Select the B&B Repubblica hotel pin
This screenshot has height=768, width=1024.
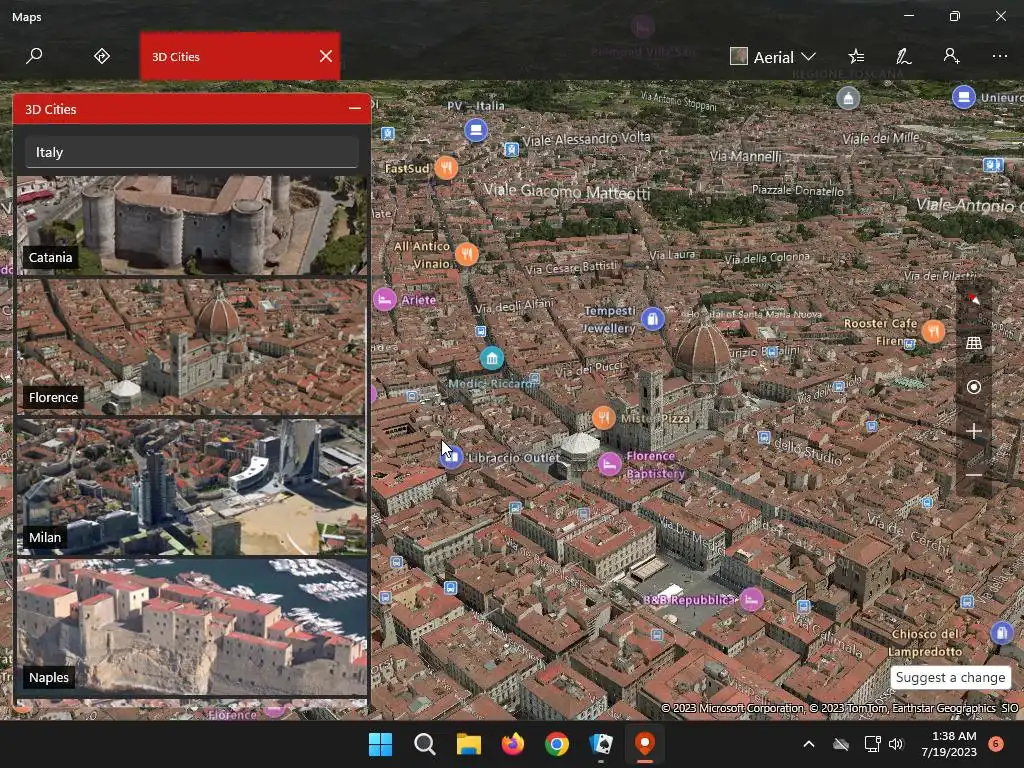[x=751, y=600]
